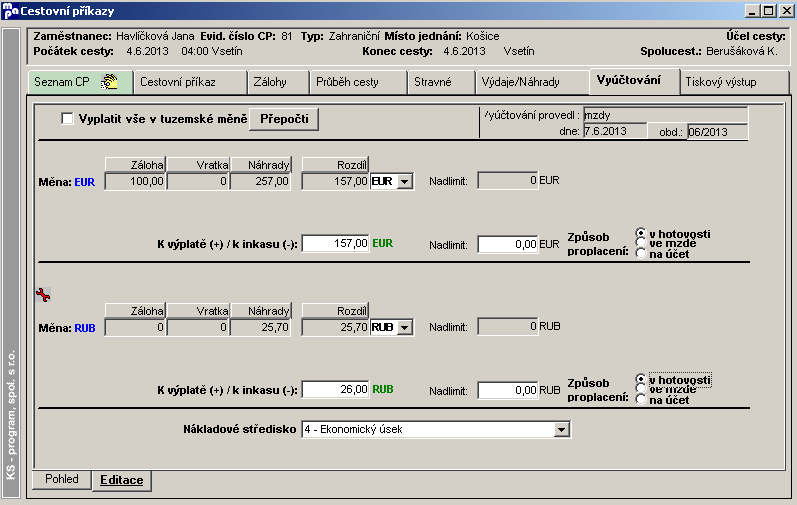Open the Tiskový výstup tab
The image size is (797, 505).
click(x=734, y=82)
